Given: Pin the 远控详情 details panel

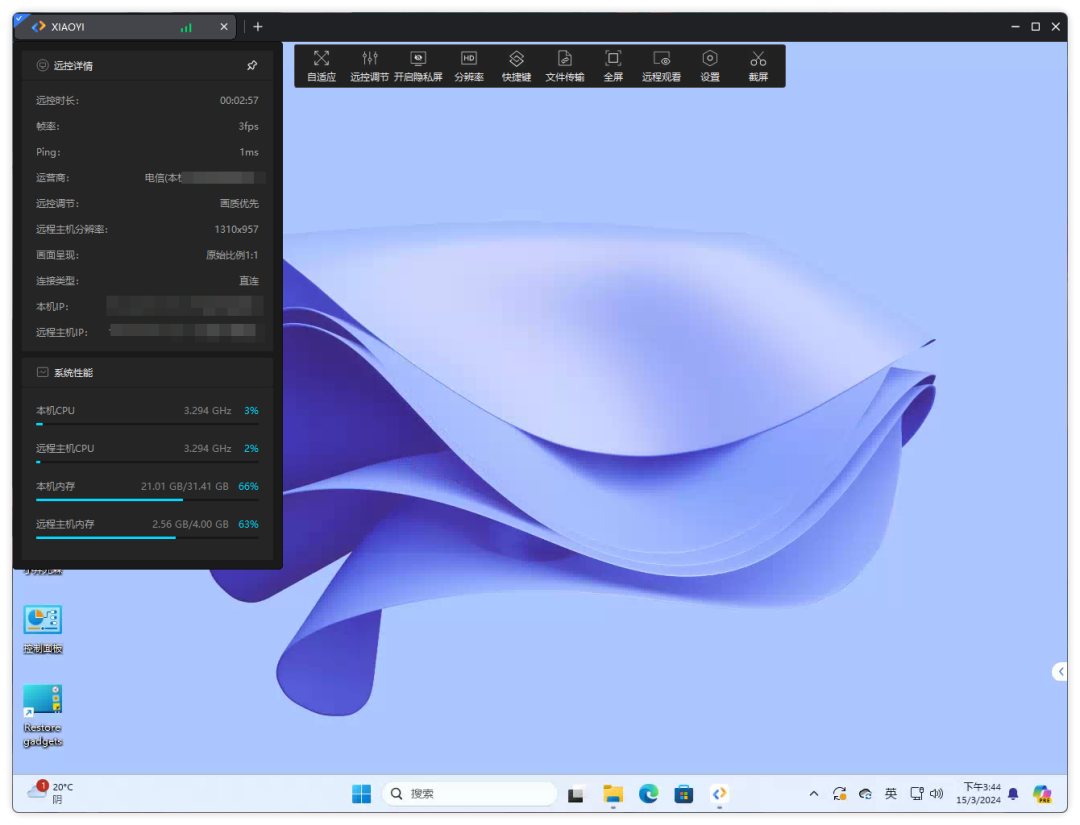Looking at the screenshot, I should point(252,66).
